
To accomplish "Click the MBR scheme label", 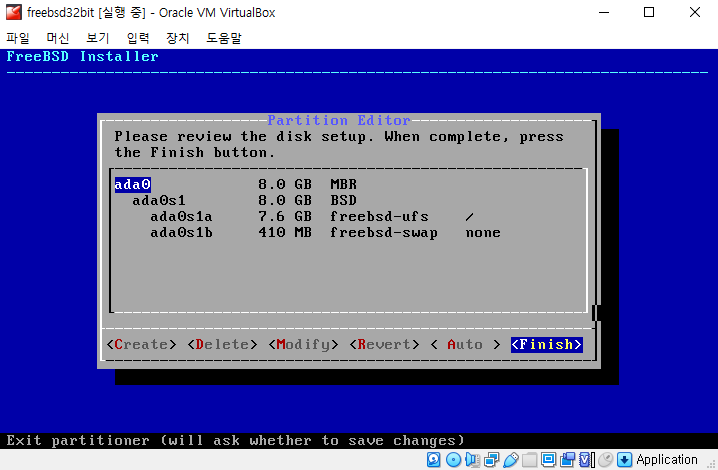I will (x=343, y=184).
